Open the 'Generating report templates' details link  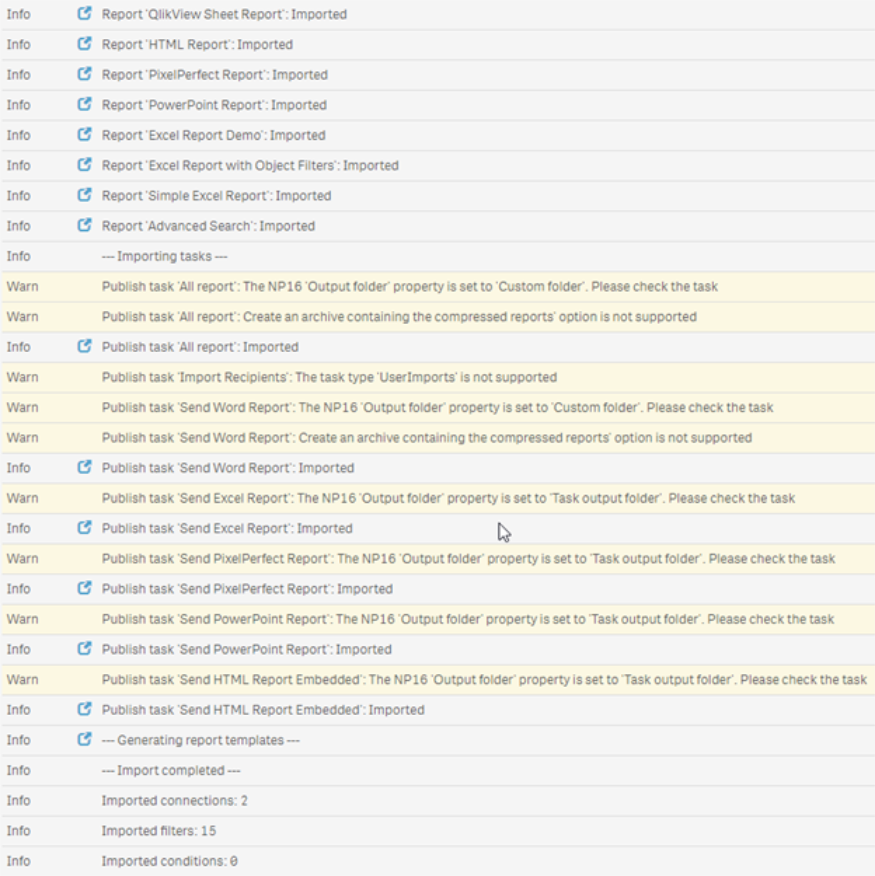pos(85,739)
